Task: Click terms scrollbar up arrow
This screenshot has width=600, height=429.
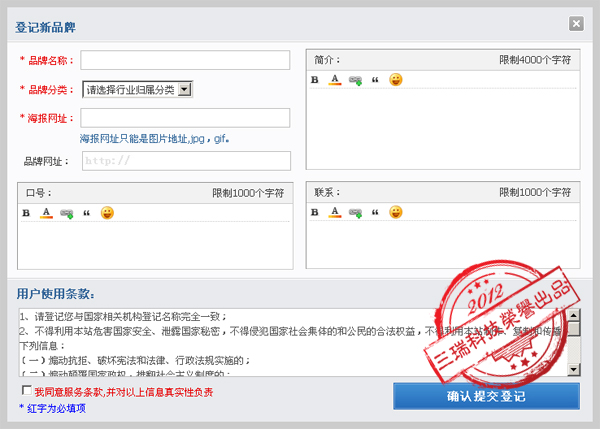Action: point(573,315)
